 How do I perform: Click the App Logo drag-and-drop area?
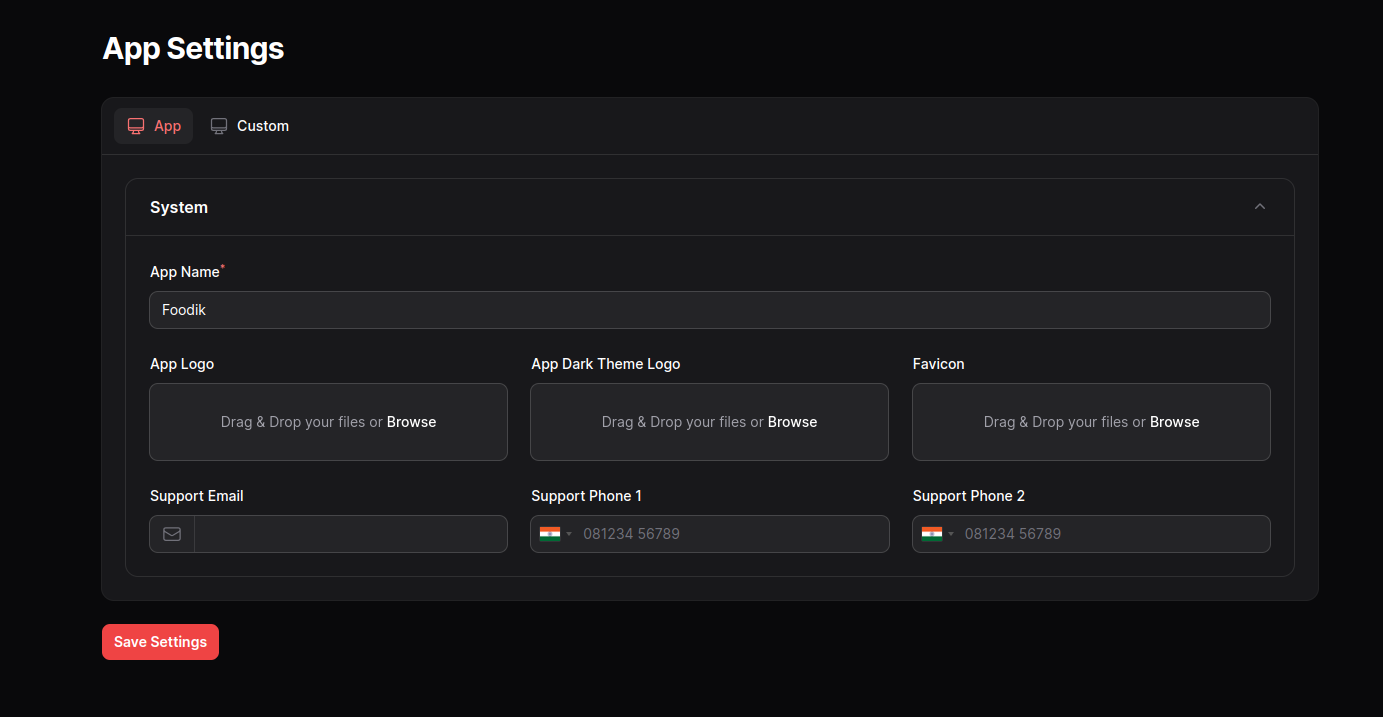(x=328, y=421)
